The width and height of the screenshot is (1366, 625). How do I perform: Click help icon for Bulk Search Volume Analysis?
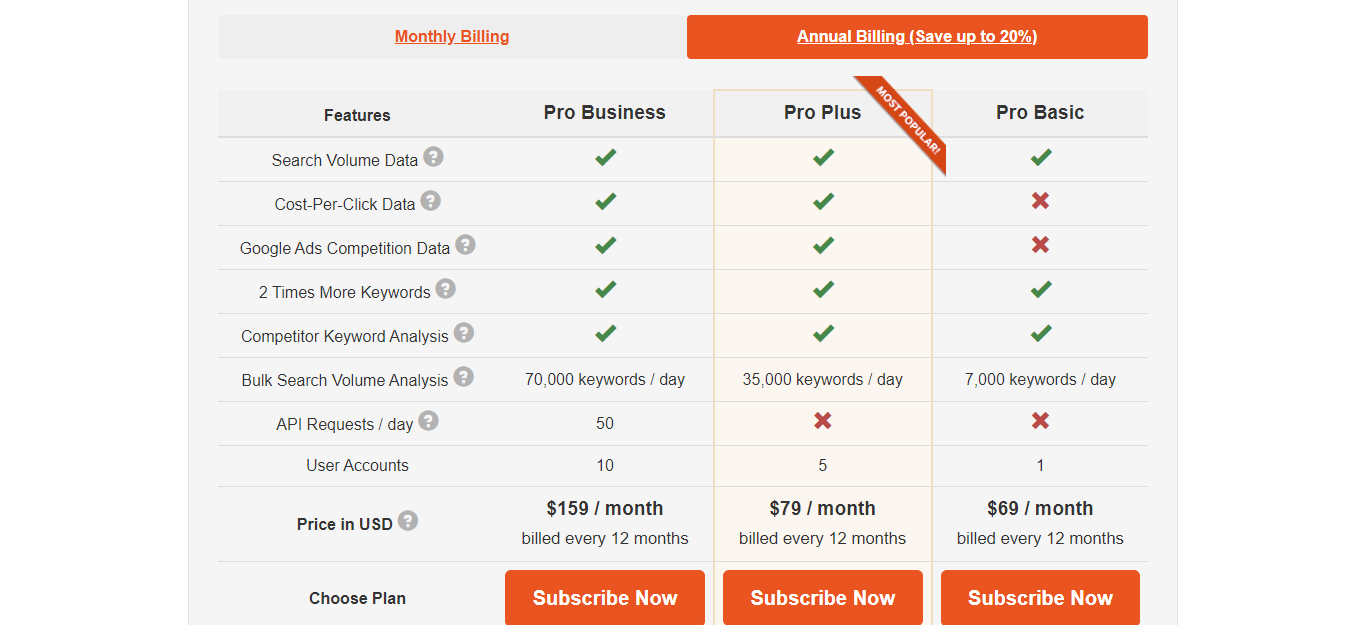pyautogui.click(x=463, y=377)
